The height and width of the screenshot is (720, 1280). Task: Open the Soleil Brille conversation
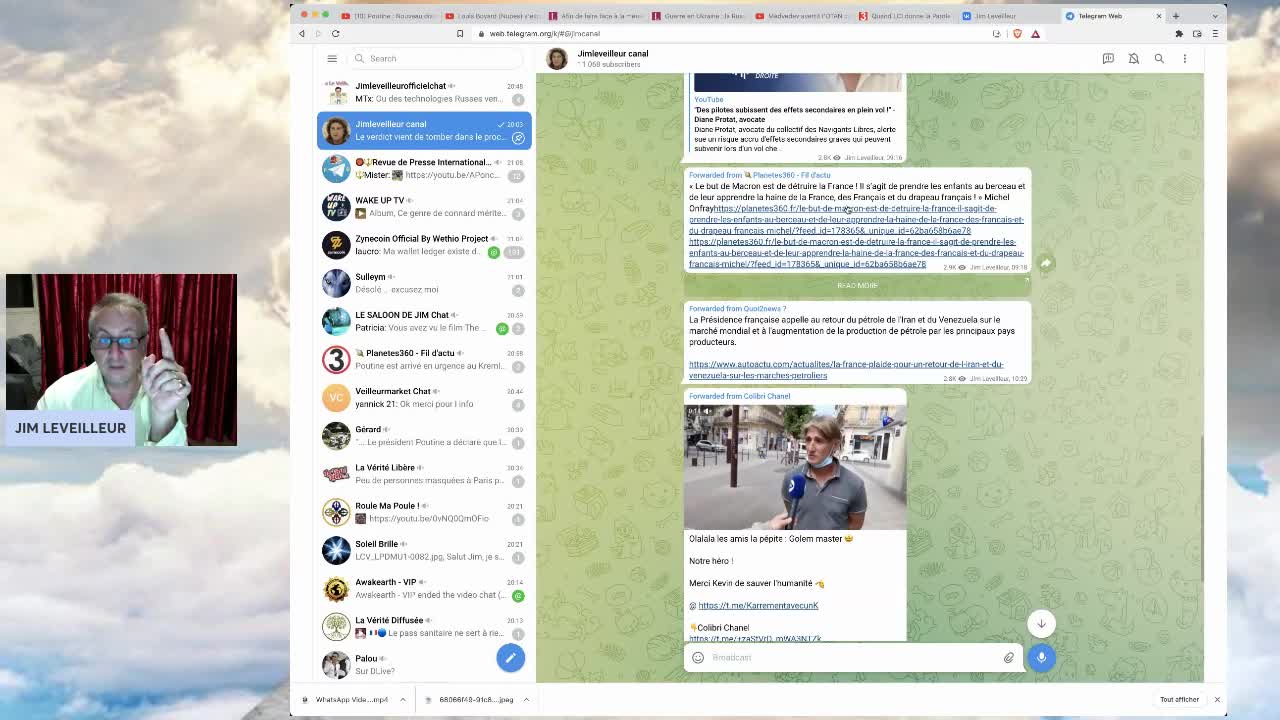pos(424,550)
